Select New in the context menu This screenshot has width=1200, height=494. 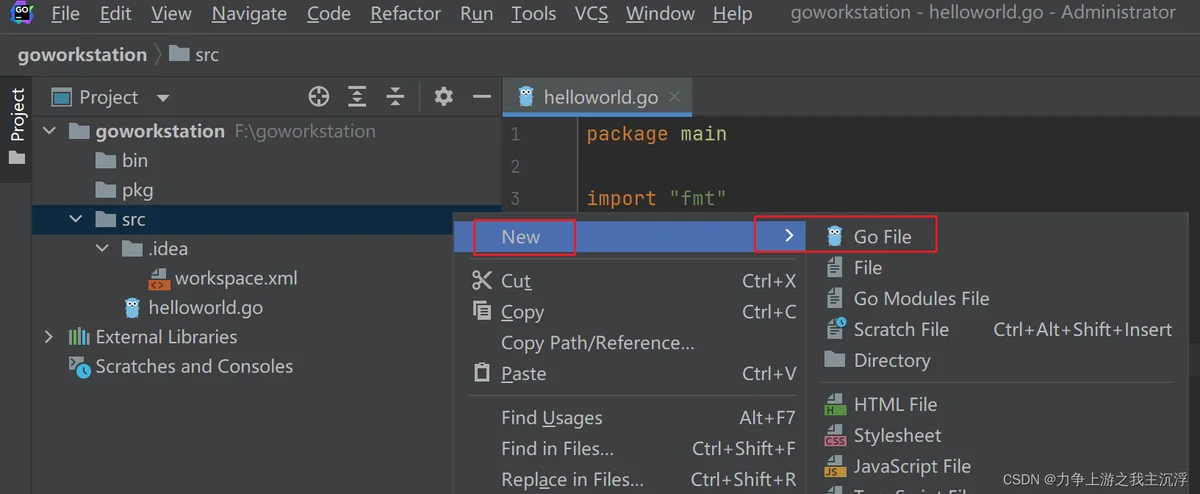[x=630, y=237]
